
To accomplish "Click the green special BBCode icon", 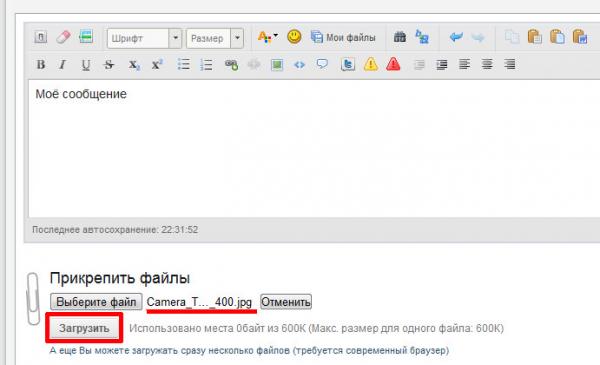I will click(86, 37).
